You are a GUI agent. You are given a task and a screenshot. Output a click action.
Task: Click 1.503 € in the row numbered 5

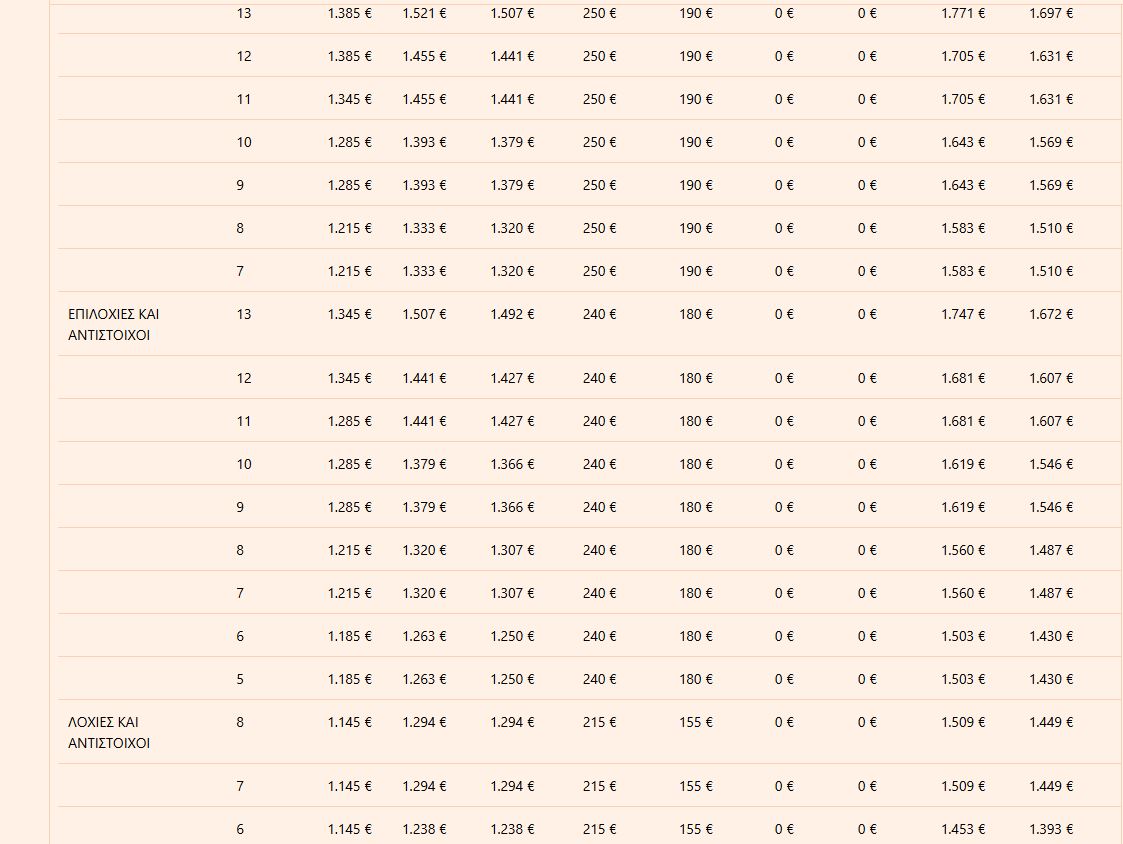click(x=962, y=679)
